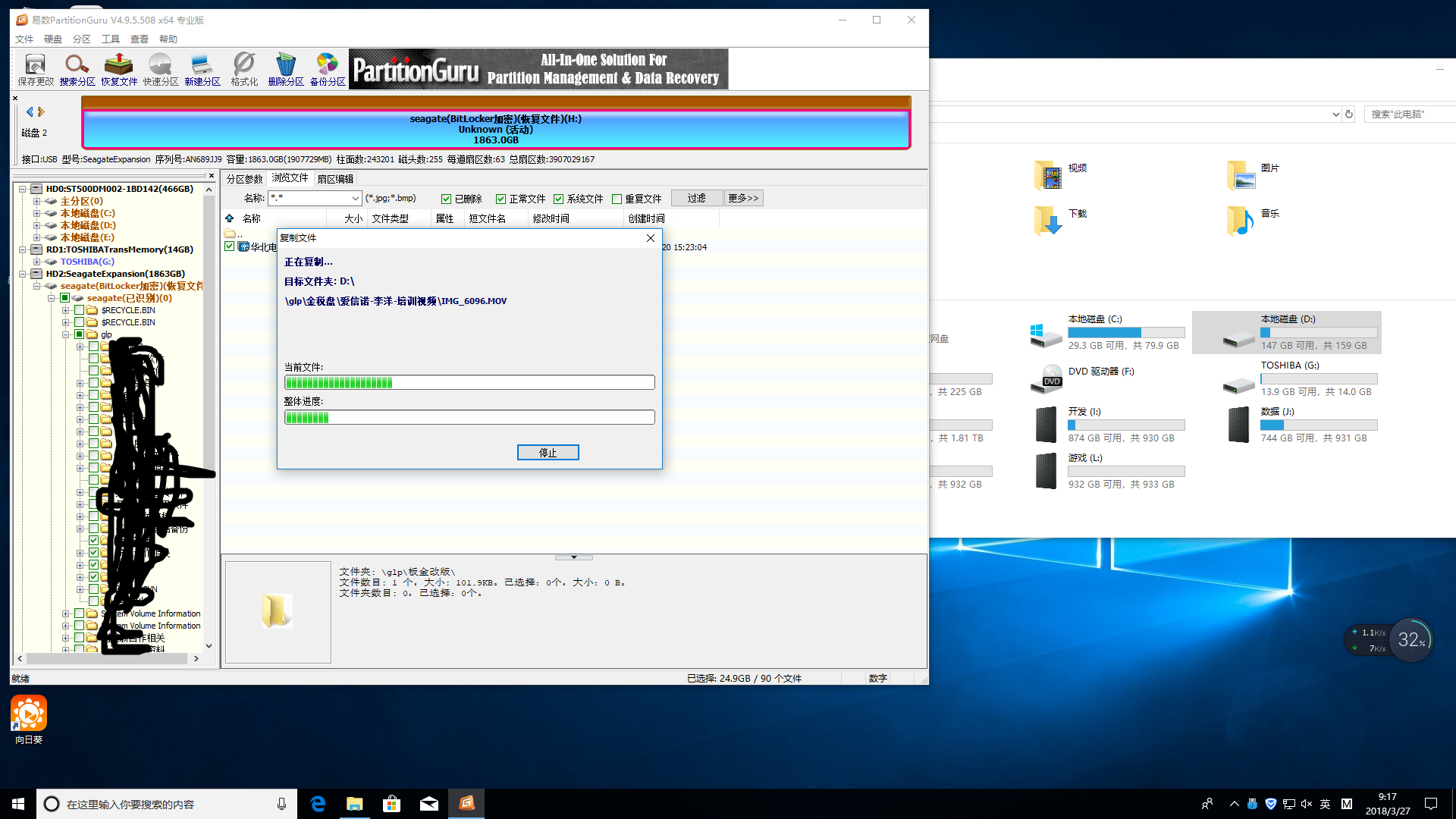The image size is (1456, 819).
Task: Click the 整体进度 overall progress bar
Action: pyautogui.click(x=469, y=417)
